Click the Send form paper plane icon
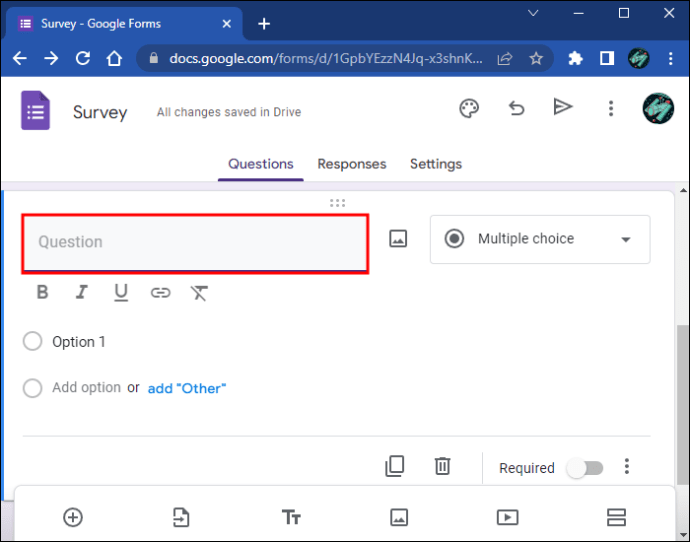This screenshot has width=690, height=542. click(563, 108)
